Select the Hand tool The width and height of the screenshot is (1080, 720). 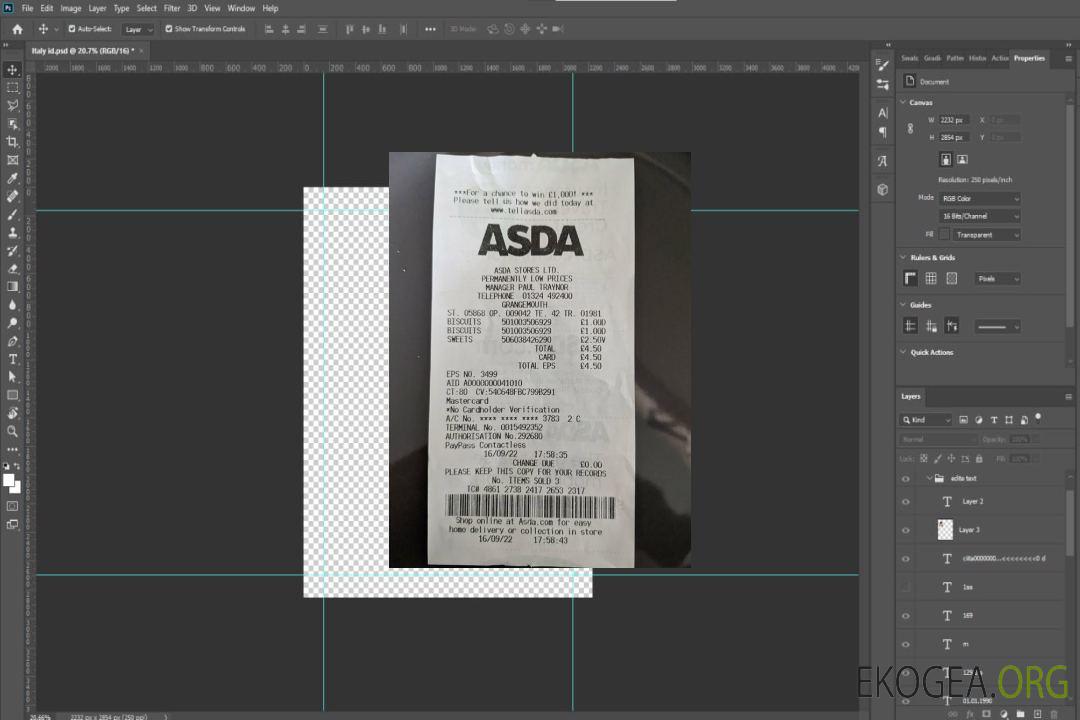click(x=12, y=413)
